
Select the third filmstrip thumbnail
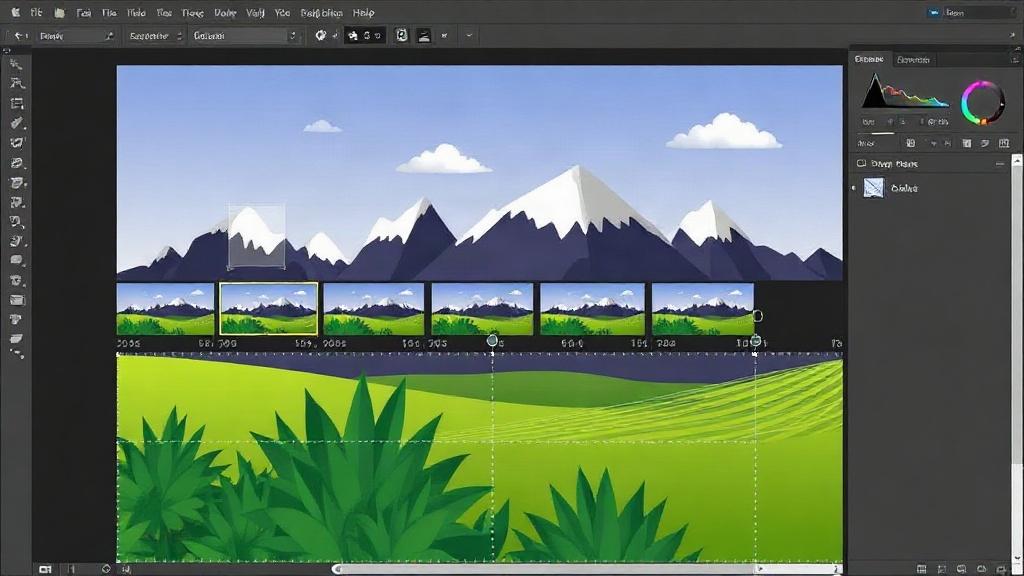[374, 309]
